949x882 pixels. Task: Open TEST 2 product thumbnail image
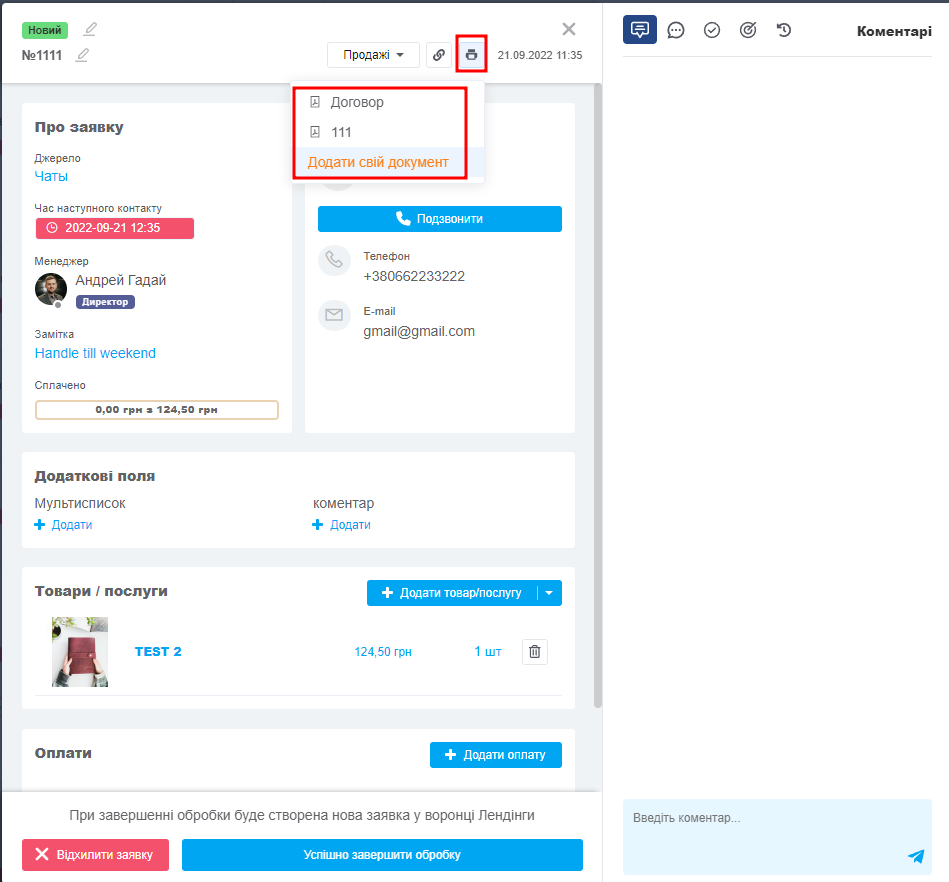click(80, 652)
